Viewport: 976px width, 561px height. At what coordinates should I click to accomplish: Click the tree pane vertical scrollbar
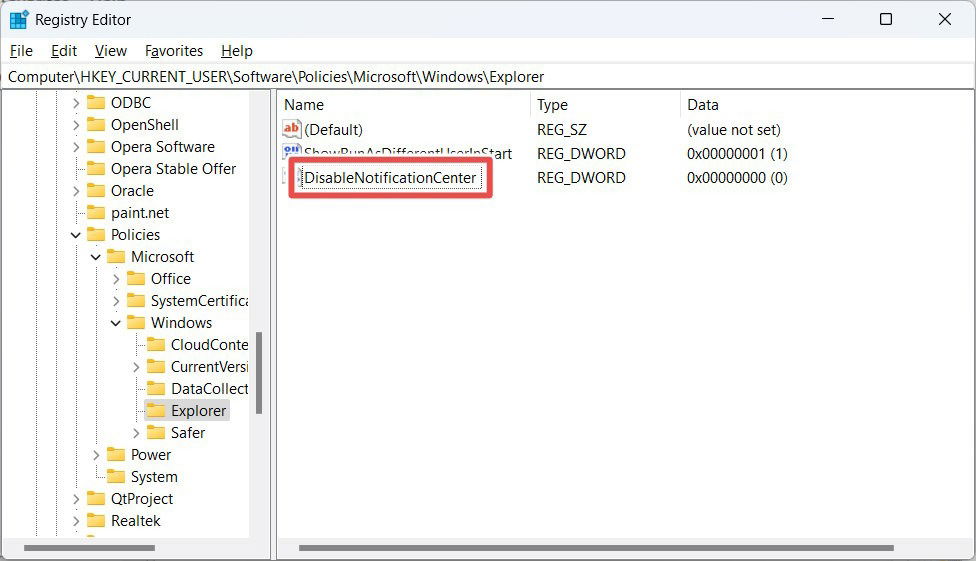(x=258, y=373)
